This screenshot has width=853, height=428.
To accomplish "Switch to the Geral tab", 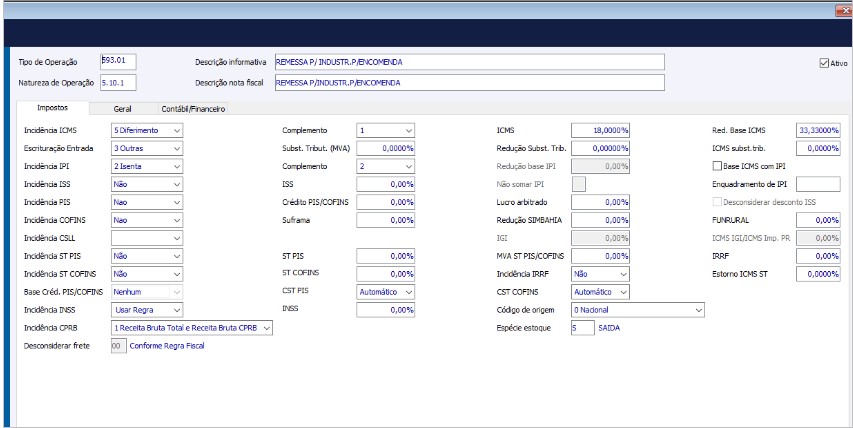I will tap(122, 108).
